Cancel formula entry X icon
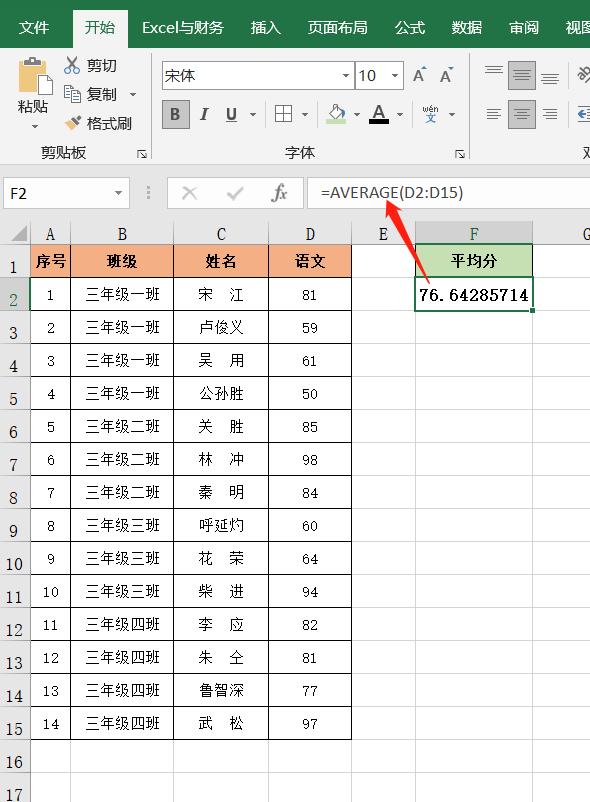The width and height of the screenshot is (590, 802). click(x=190, y=193)
